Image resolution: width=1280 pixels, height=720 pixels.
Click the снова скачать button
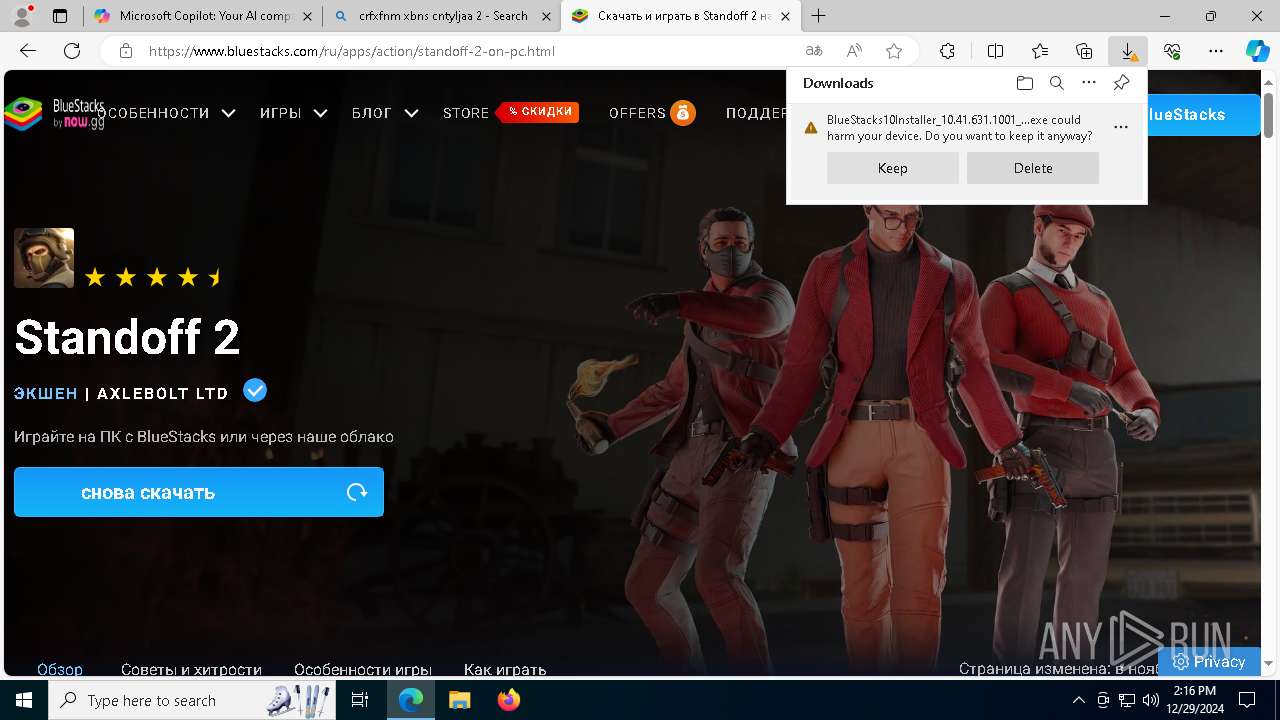[199, 492]
